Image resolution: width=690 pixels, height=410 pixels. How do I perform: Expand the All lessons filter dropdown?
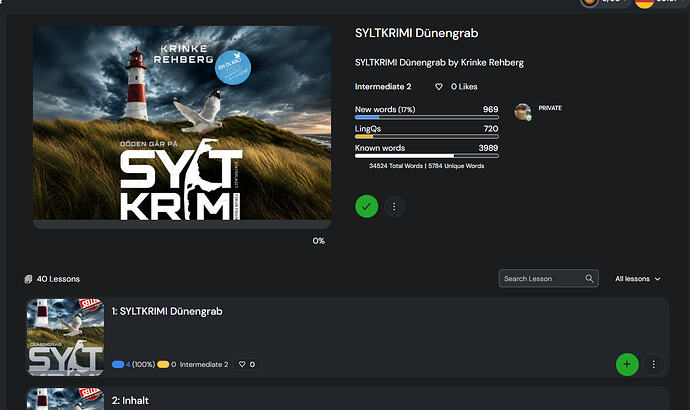pyautogui.click(x=638, y=279)
